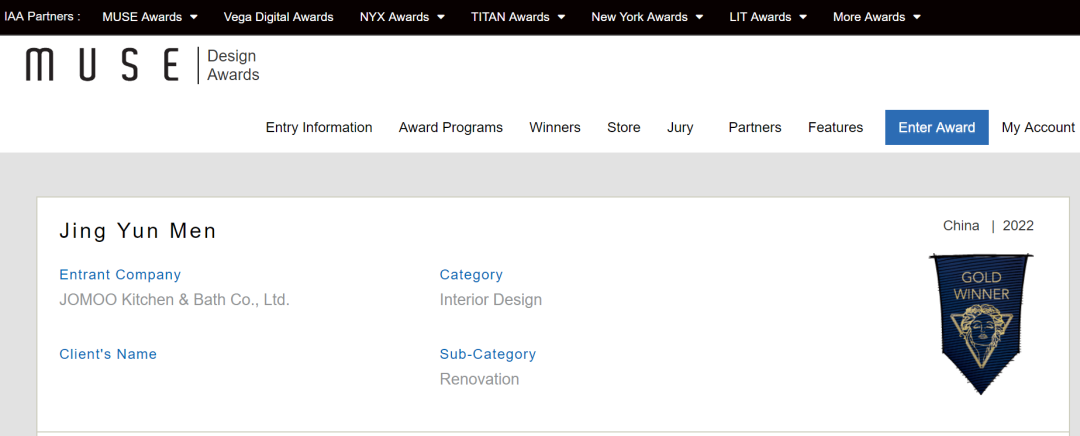Open the TITAN Awards partner link
The width and height of the screenshot is (1080, 436).
click(x=510, y=17)
